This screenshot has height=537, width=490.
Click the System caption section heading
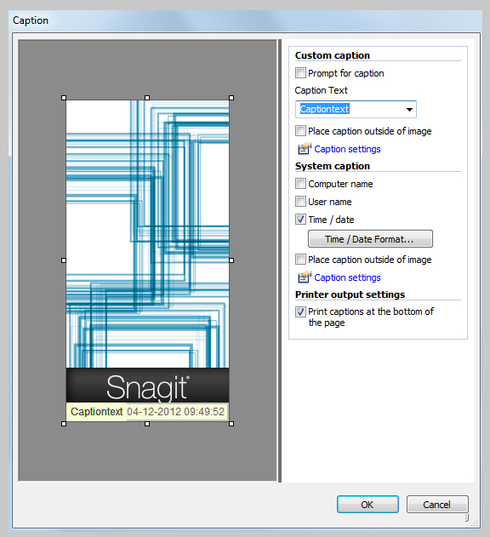click(332, 166)
